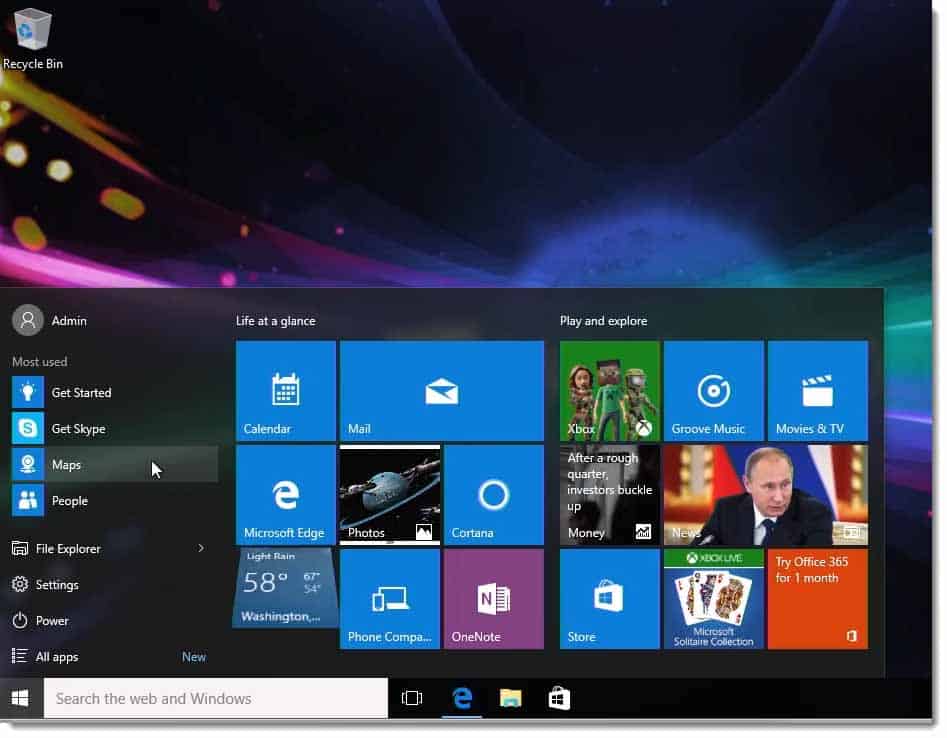This screenshot has width=947, height=738.
Task: Open the Mail tile
Action: click(442, 391)
